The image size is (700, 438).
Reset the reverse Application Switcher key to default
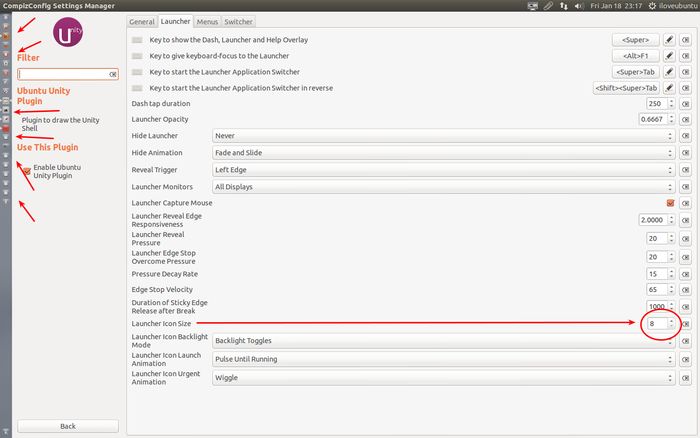[x=685, y=88]
